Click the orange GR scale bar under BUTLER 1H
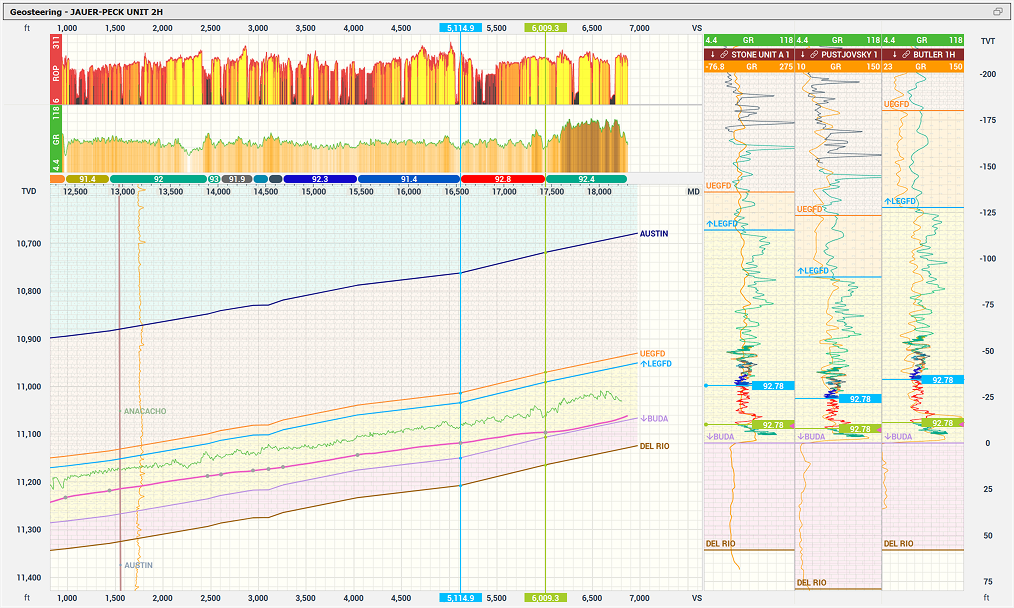This screenshot has width=1014, height=608. coord(923,67)
